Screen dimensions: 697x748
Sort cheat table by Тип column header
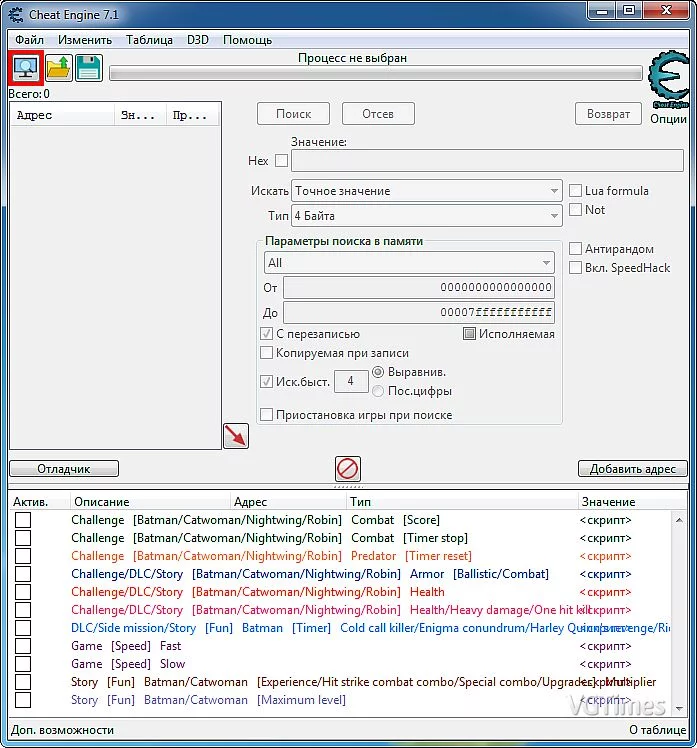tap(462, 502)
